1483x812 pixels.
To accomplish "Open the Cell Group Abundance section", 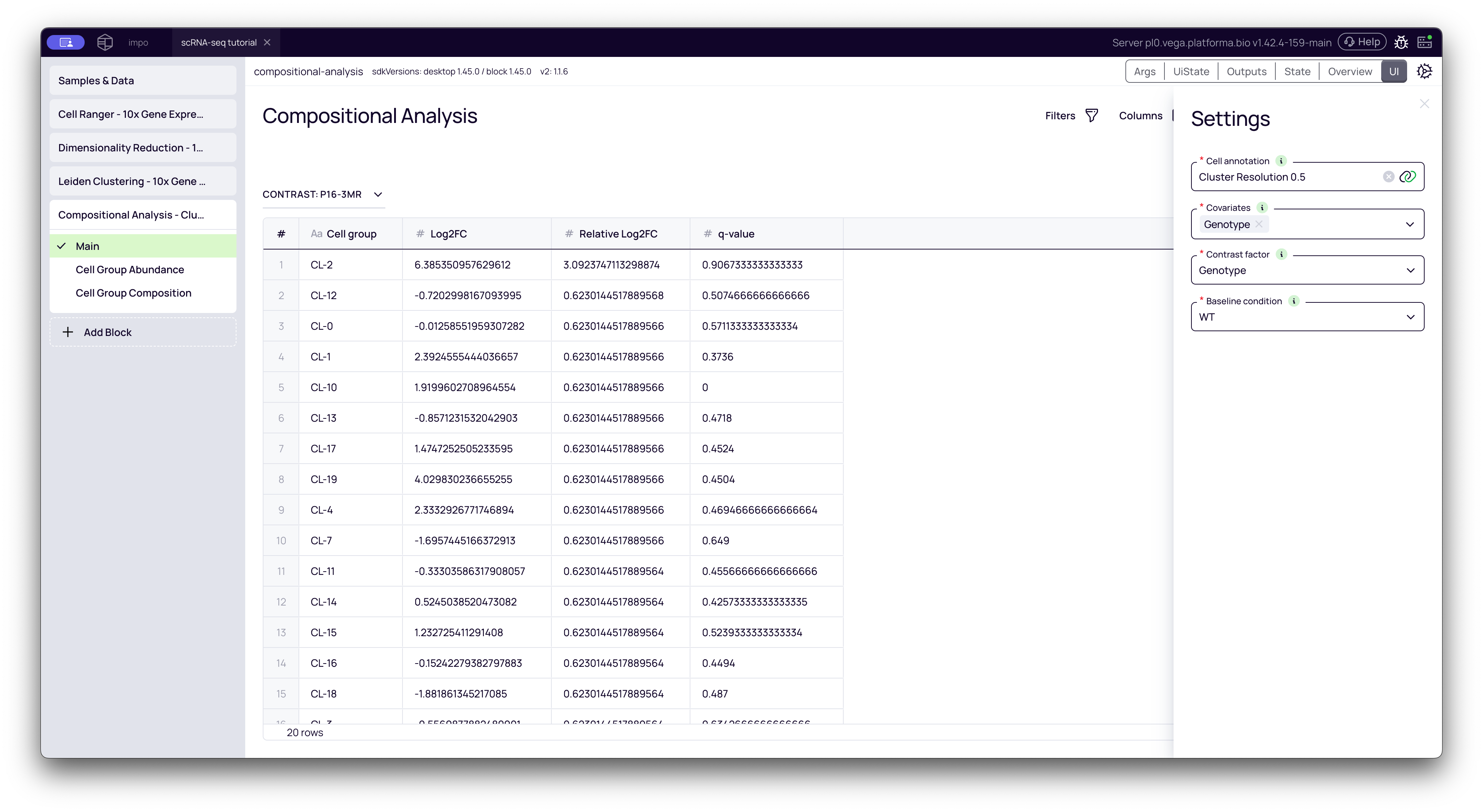I will [130, 269].
